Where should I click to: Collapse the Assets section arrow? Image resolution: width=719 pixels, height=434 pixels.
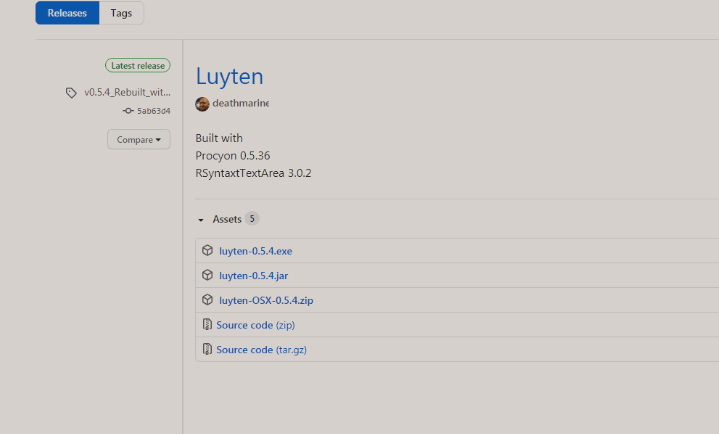(x=201, y=220)
